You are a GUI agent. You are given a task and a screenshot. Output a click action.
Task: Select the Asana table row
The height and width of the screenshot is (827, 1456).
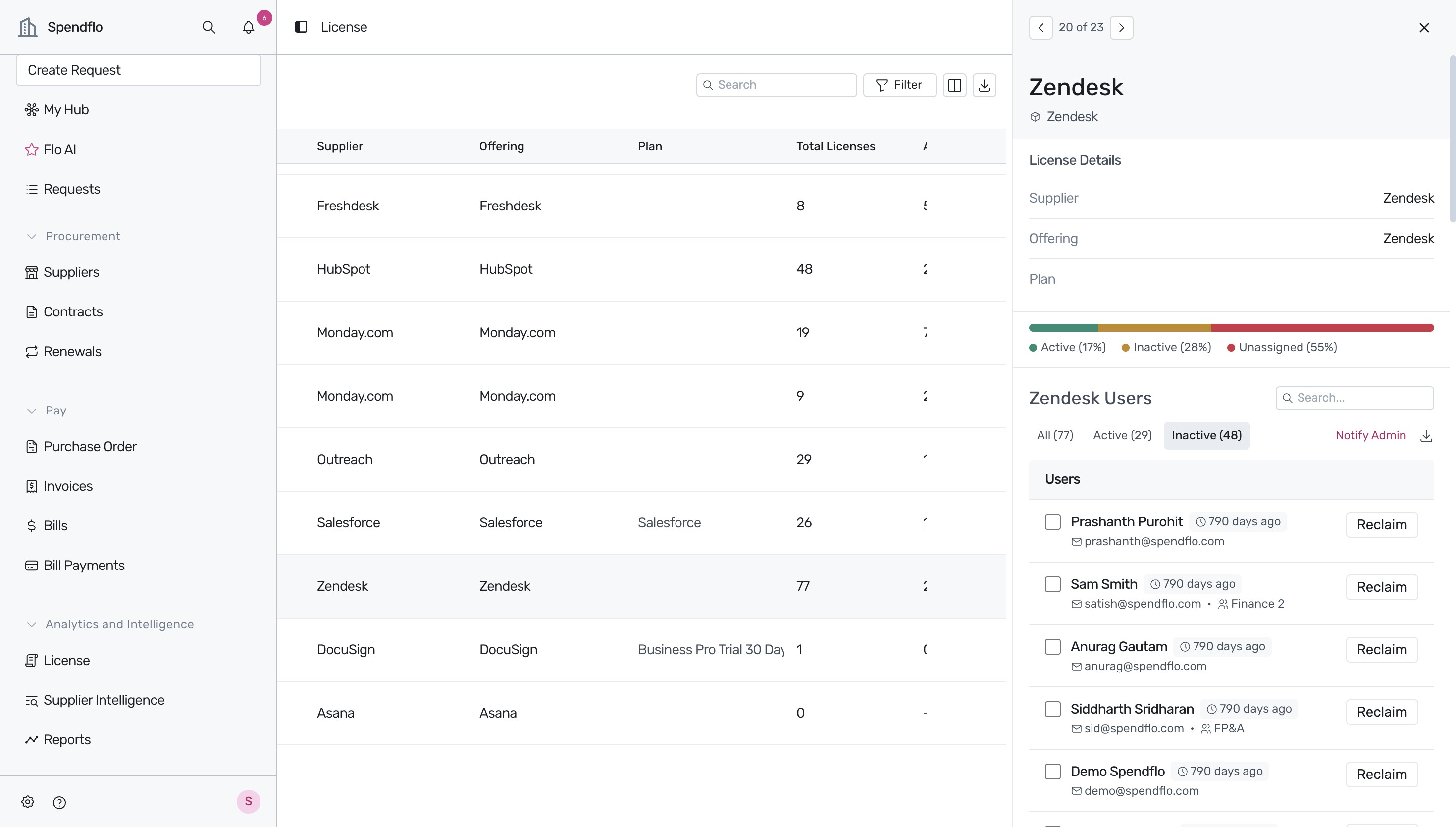pos(641,714)
